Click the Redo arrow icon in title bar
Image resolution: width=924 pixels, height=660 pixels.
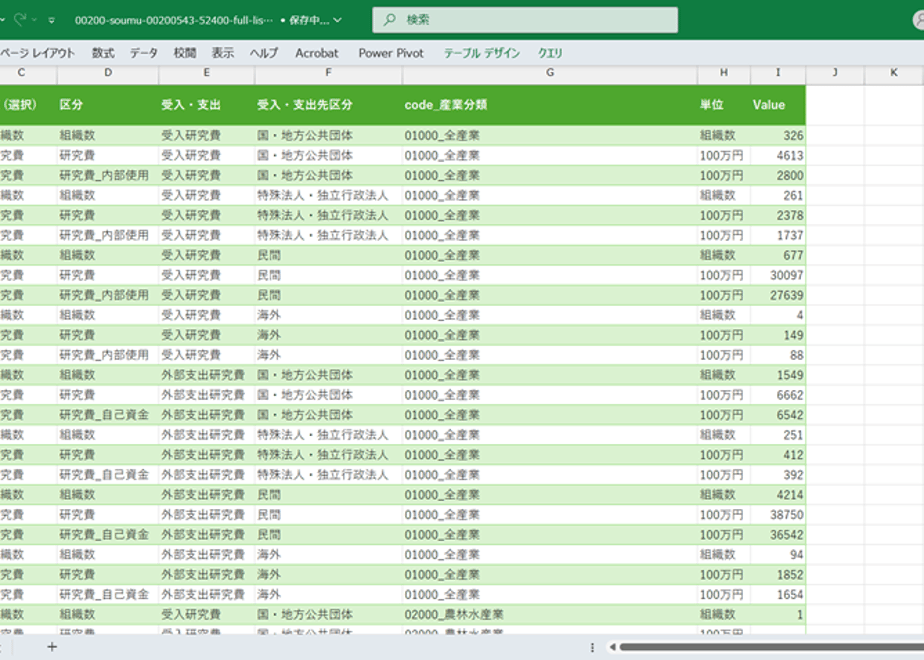(x=19, y=19)
